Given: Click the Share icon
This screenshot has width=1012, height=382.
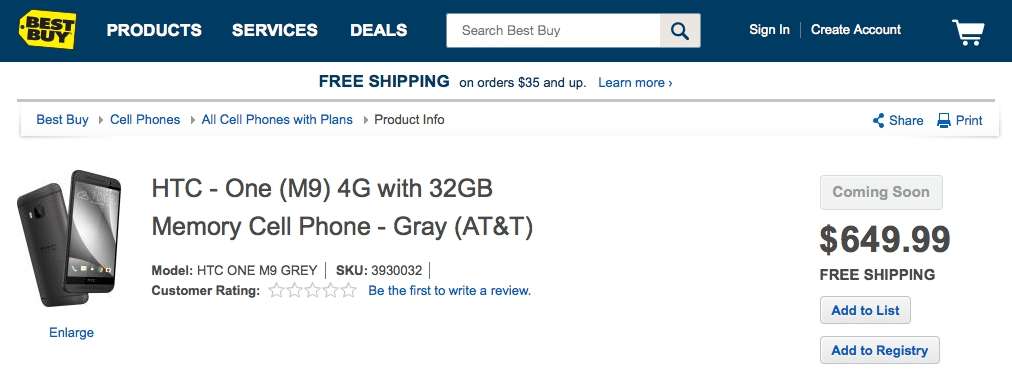Looking at the screenshot, I should pos(878,120).
